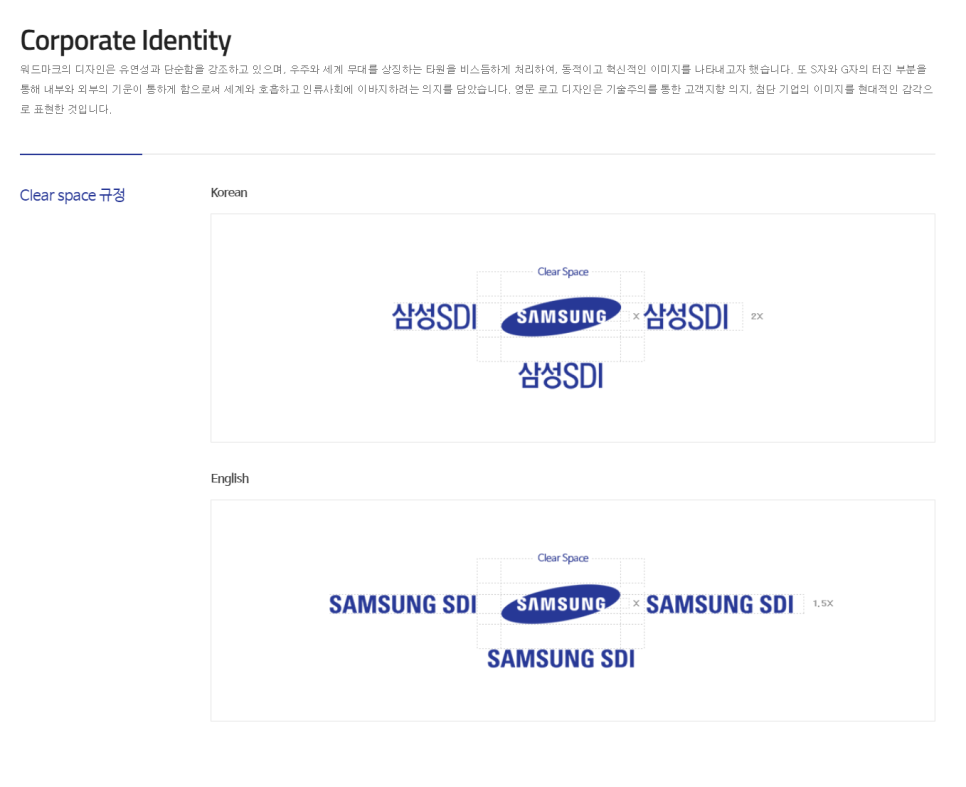Viewport: 966px width, 787px height.
Task: Click the bottom SAMSUNG SDI English wordmark
Action: [561, 659]
